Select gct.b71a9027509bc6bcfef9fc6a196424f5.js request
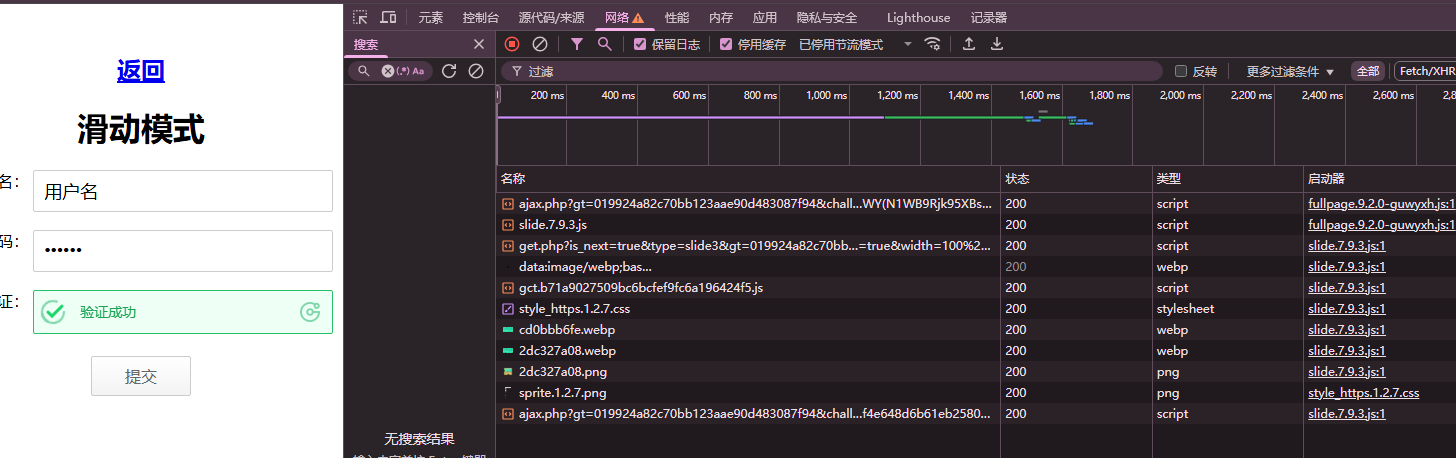This screenshot has width=1456, height=458. point(976,287)
